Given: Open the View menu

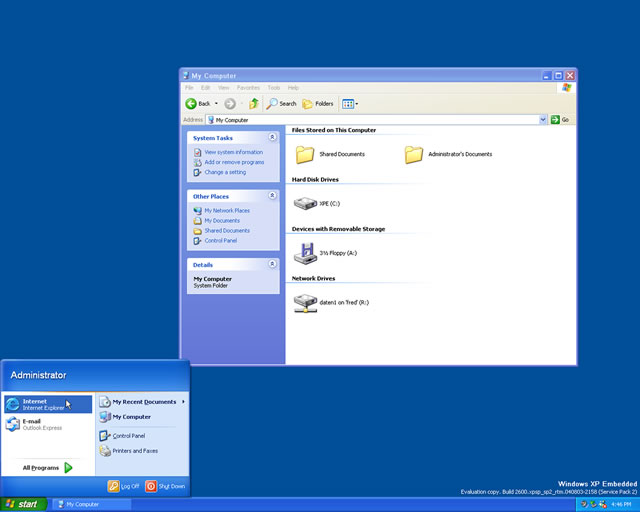Looking at the screenshot, I should (x=223, y=88).
